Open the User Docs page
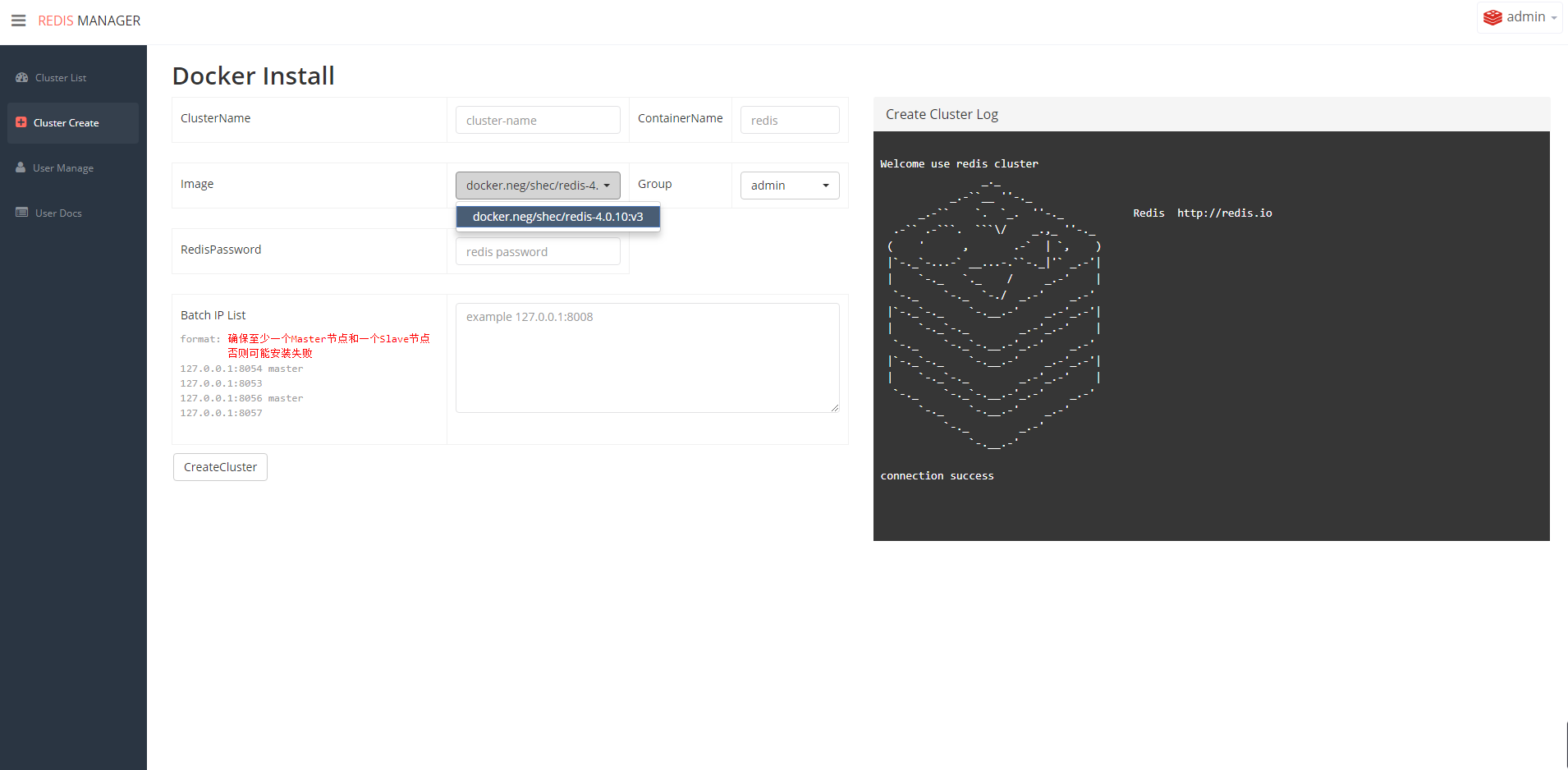Screen dimensions: 1568x770 73,213
